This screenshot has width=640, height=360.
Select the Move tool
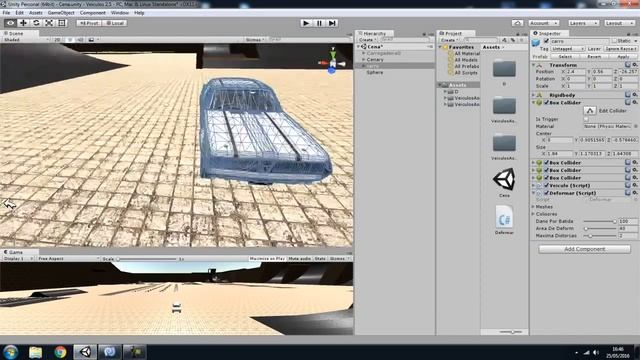[x=23, y=23]
